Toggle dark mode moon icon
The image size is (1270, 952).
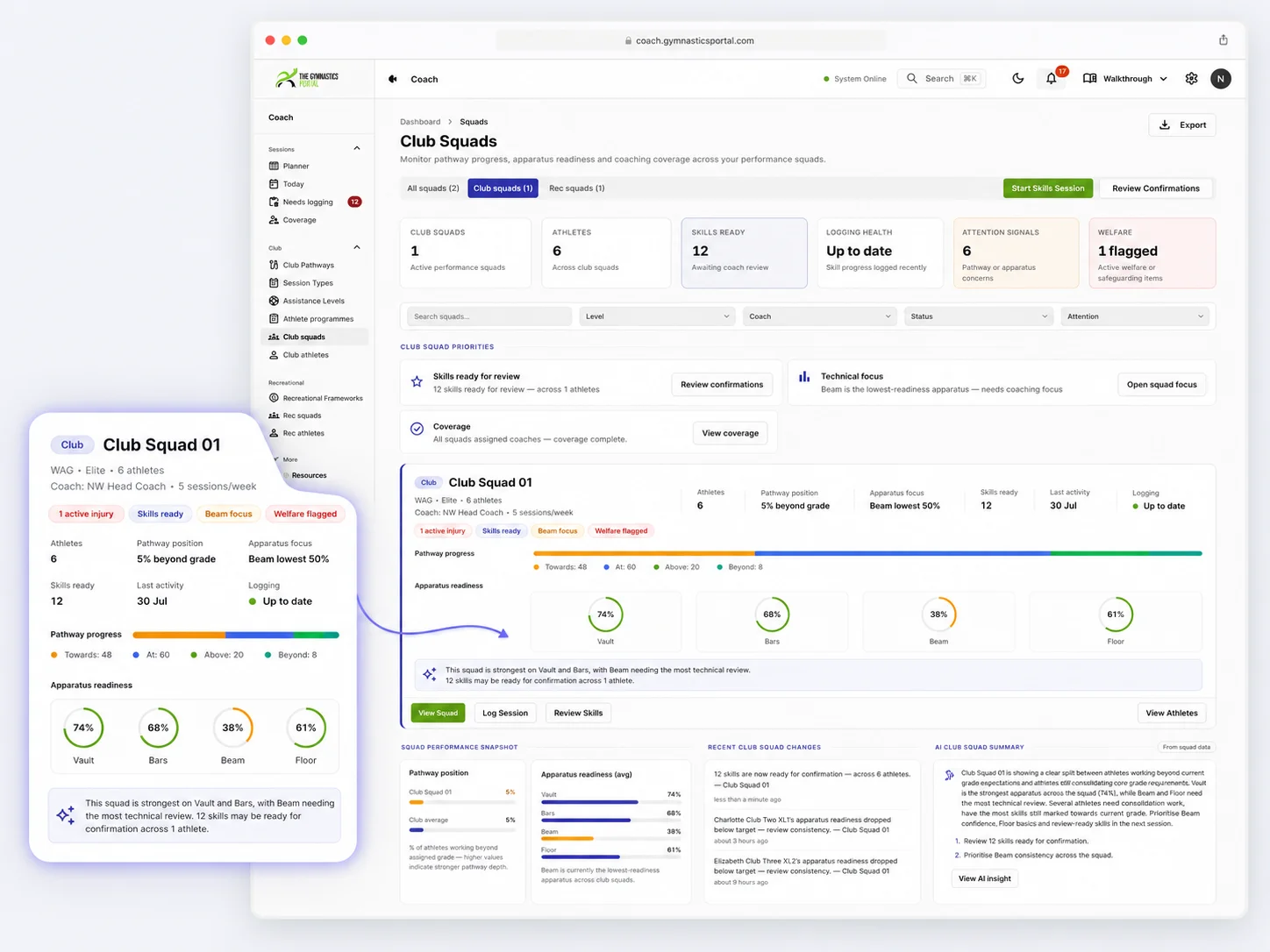click(1017, 78)
